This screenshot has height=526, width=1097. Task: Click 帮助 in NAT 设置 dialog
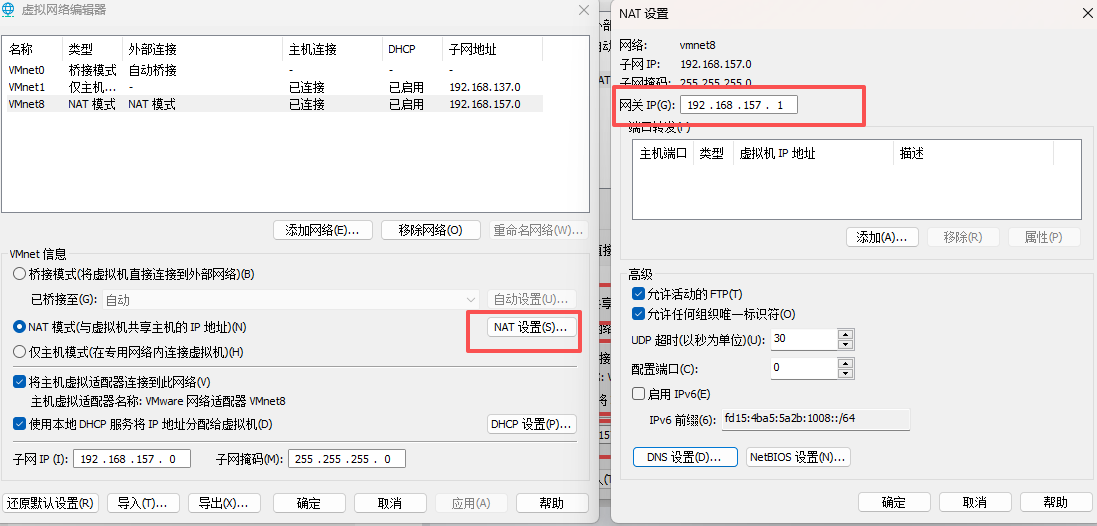click(1056, 503)
